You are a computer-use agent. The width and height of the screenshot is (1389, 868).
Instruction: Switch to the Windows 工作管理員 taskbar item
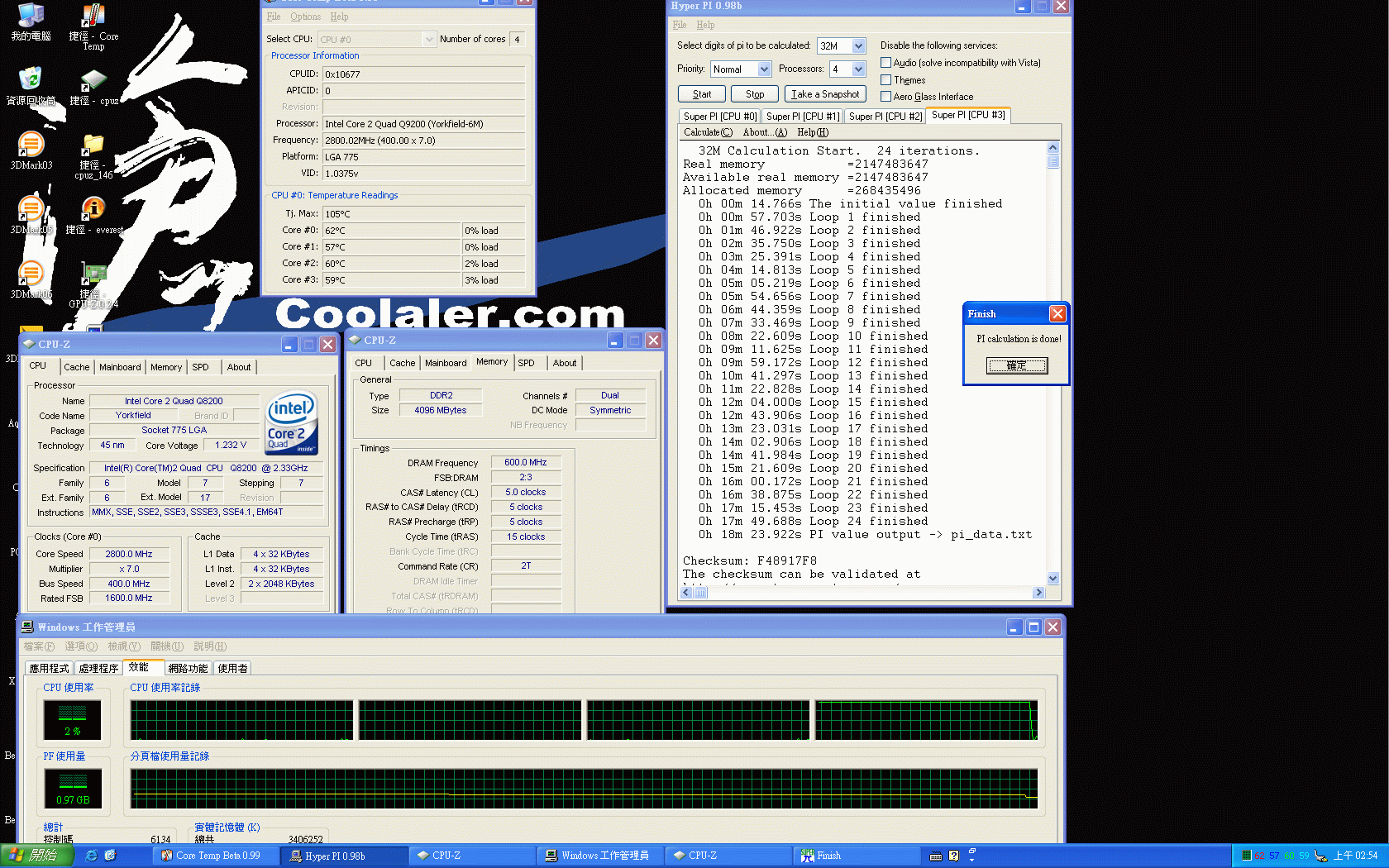[x=602, y=856]
